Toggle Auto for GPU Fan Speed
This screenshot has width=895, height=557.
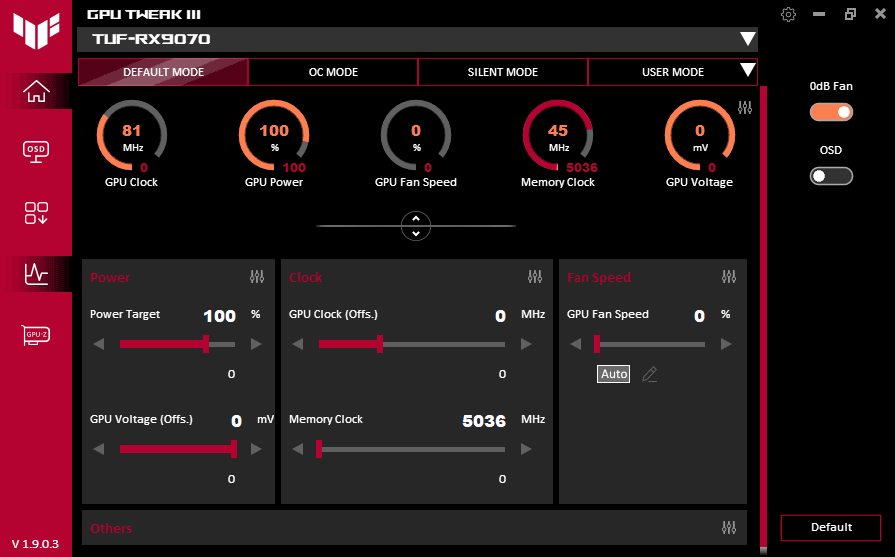pos(614,374)
